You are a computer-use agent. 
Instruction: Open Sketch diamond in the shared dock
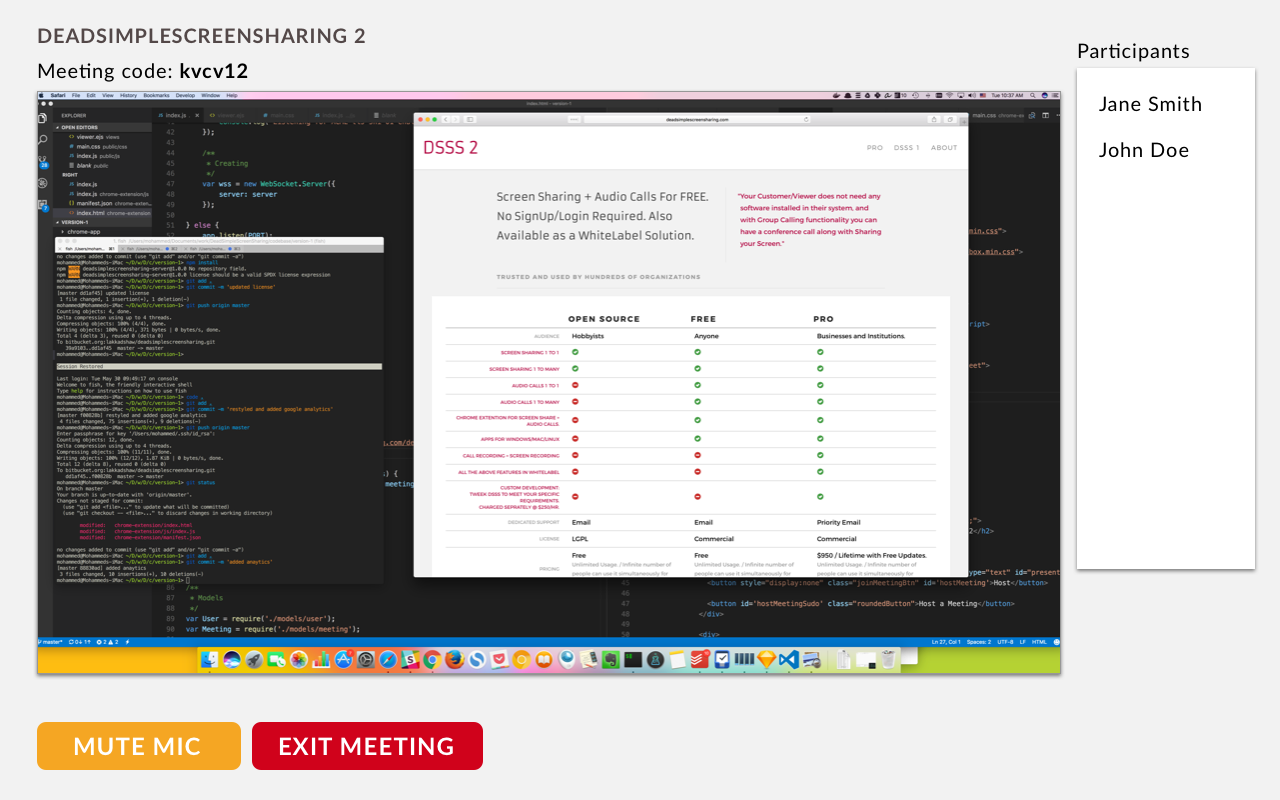click(x=767, y=660)
